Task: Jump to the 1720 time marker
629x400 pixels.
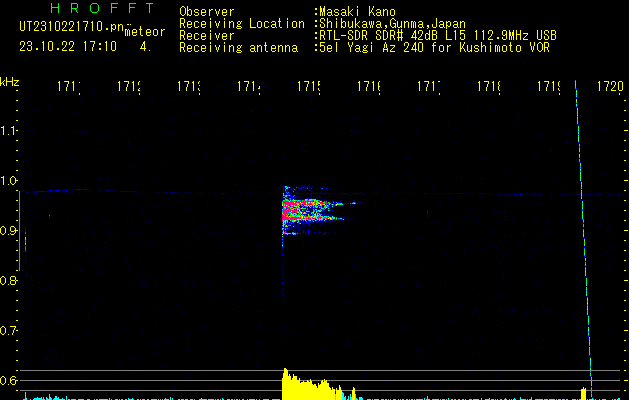Action: click(x=609, y=88)
